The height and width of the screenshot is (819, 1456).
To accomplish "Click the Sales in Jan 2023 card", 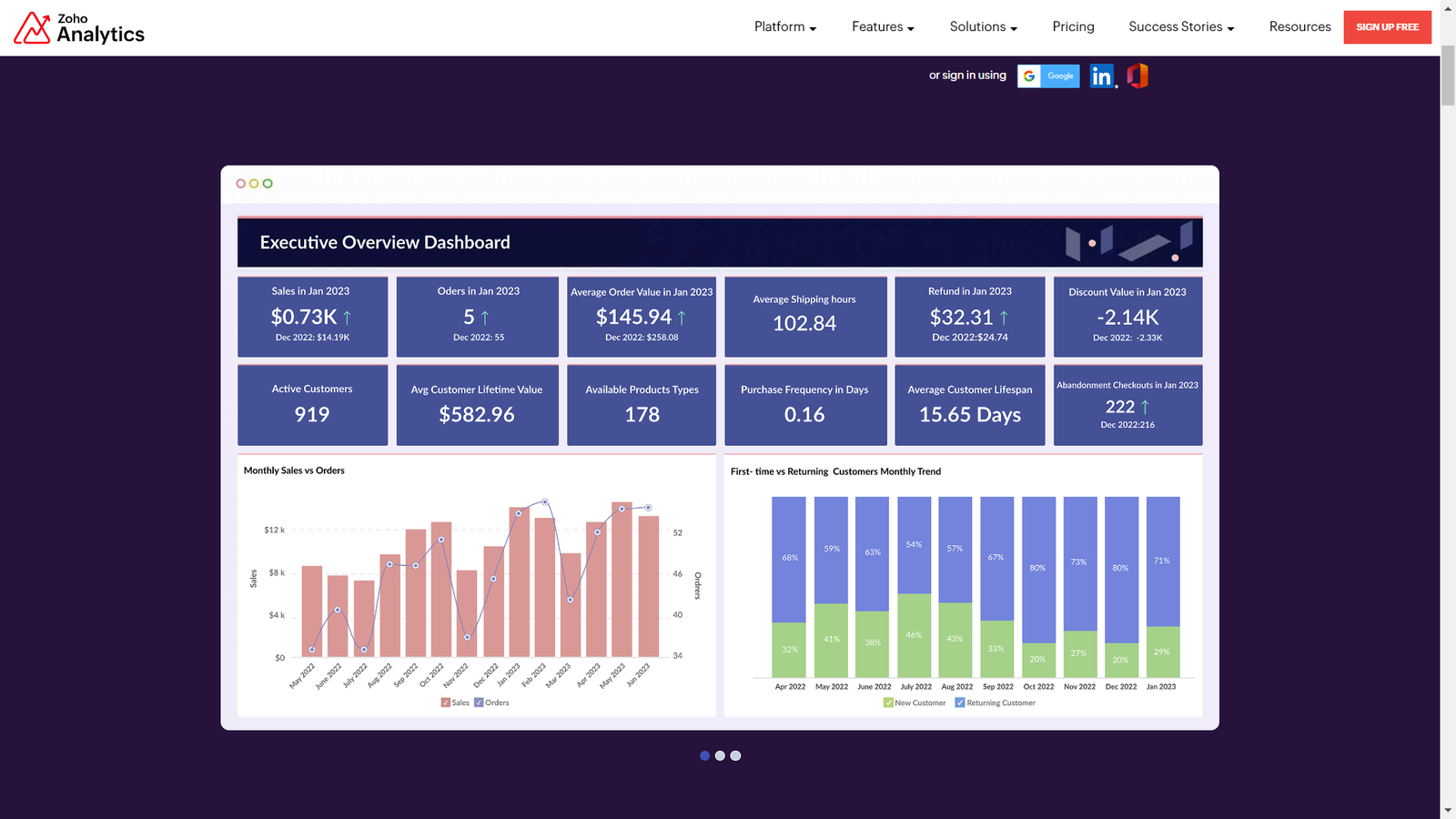I will (312, 317).
